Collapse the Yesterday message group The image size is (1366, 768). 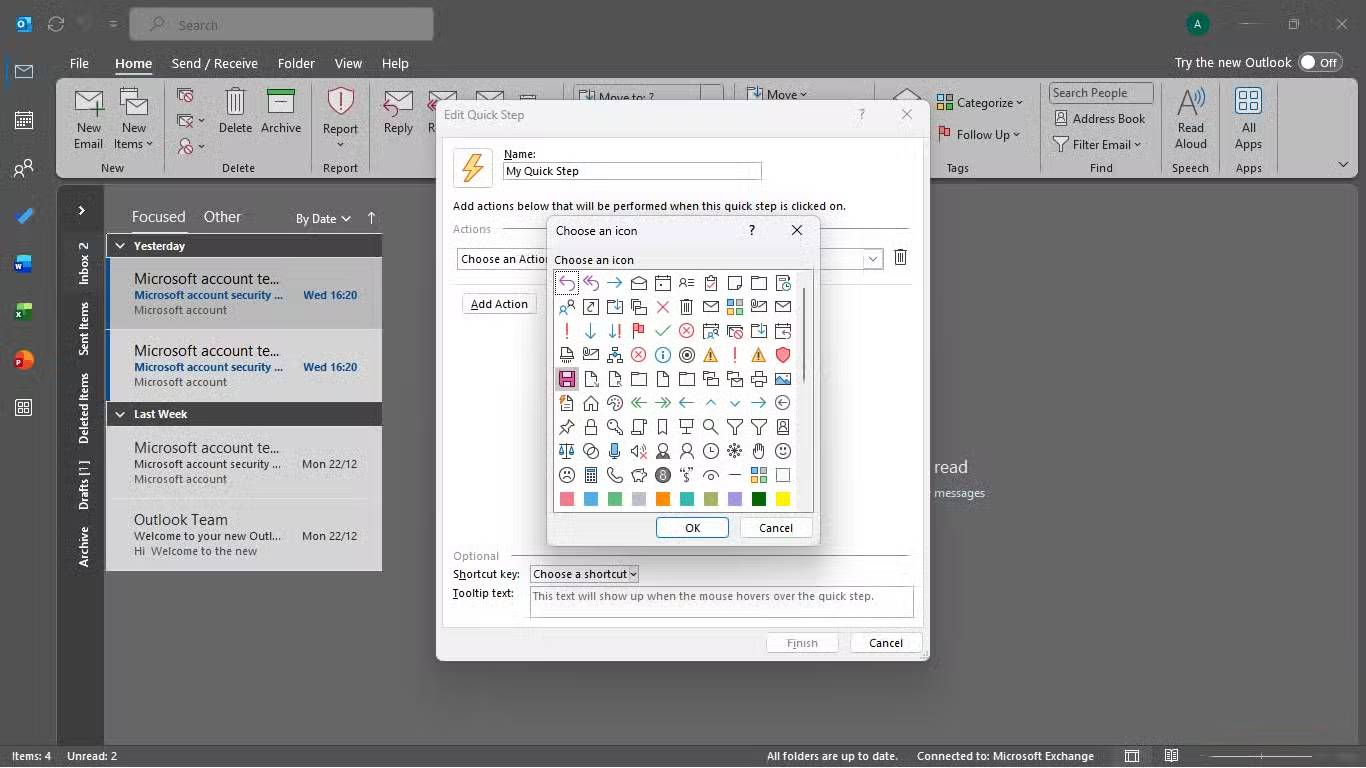pyautogui.click(x=120, y=246)
